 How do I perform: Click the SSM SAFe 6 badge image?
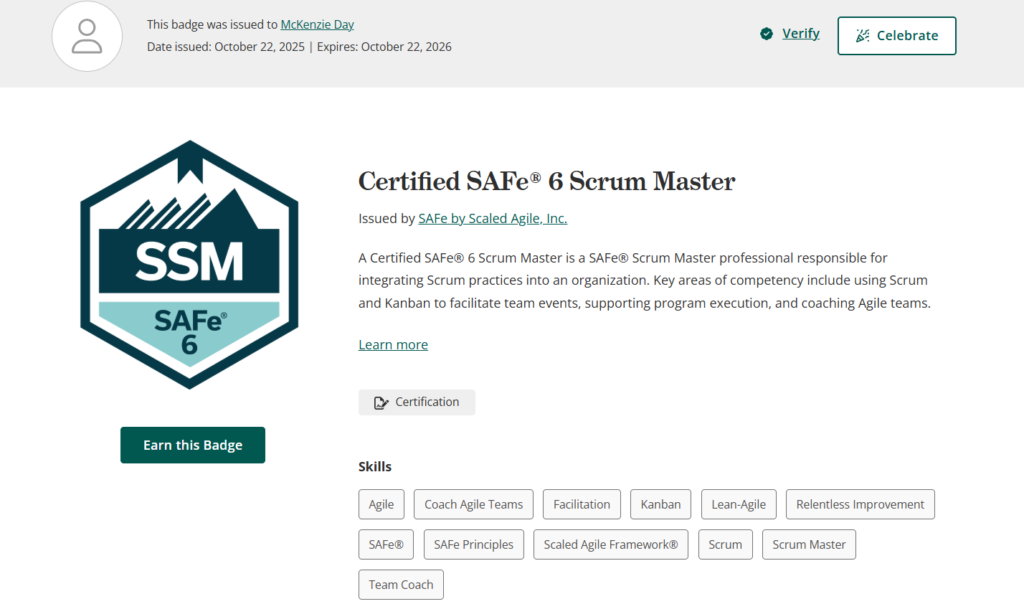coord(189,265)
